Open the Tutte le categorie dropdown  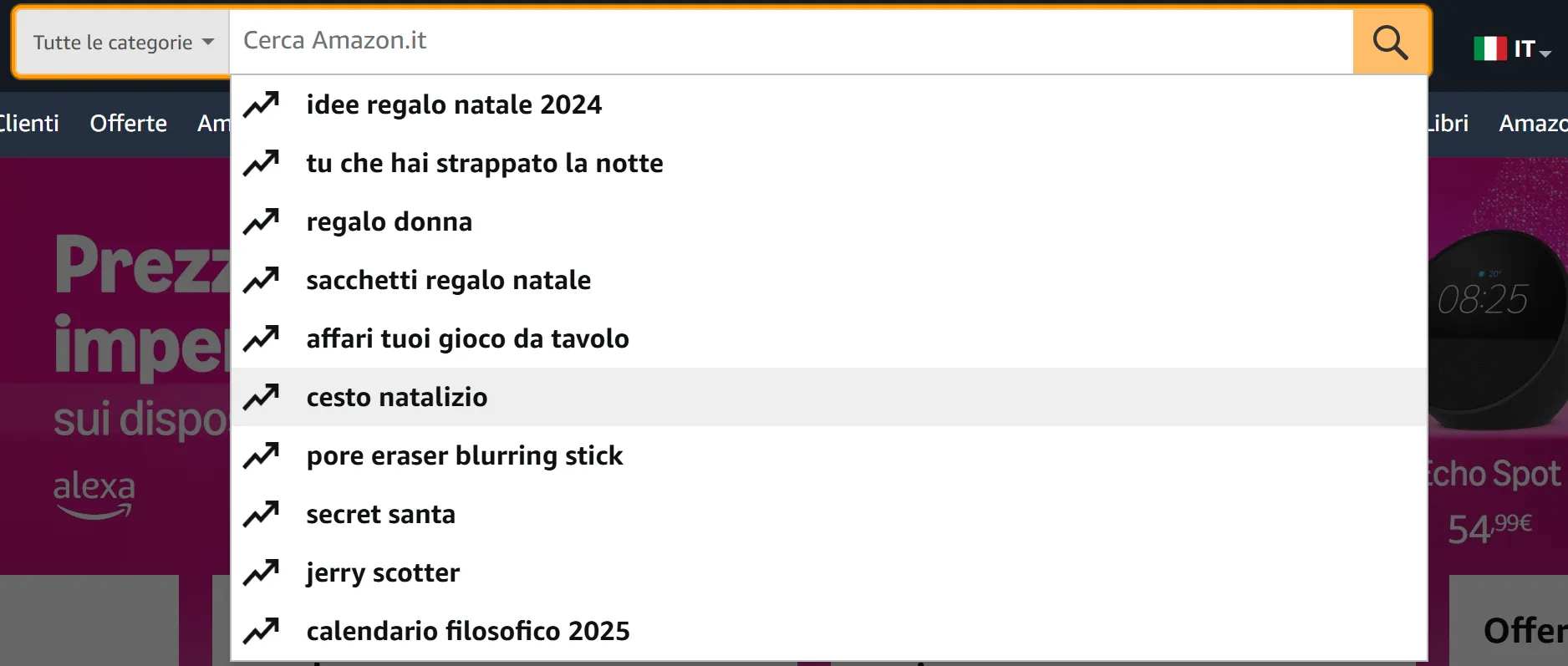[x=117, y=42]
